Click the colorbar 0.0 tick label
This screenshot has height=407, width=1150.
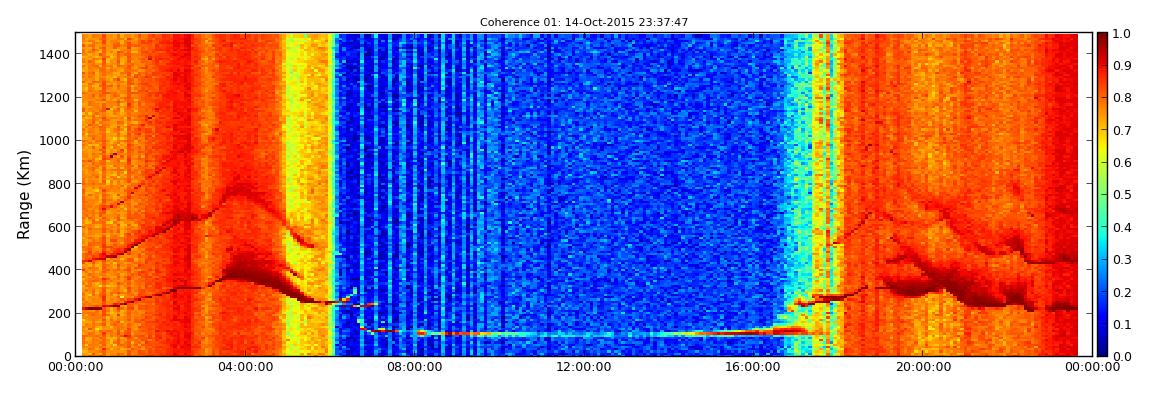click(1124, 356)
